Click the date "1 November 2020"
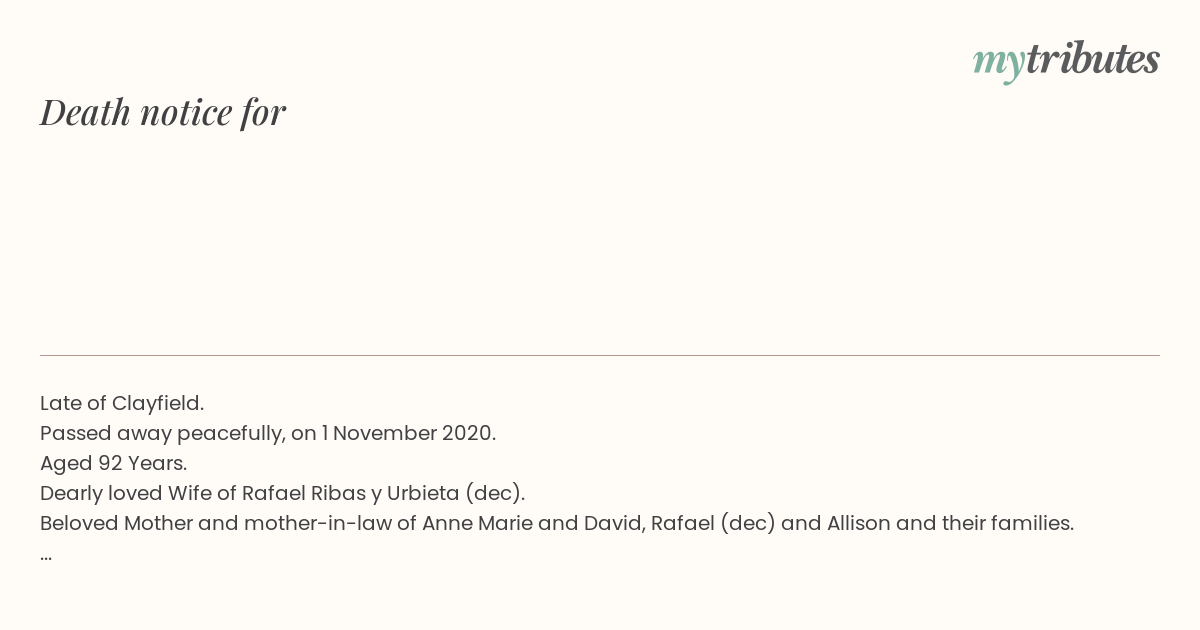The height and width of the screenshot is (630, 1200). click(x=406, y=433)
